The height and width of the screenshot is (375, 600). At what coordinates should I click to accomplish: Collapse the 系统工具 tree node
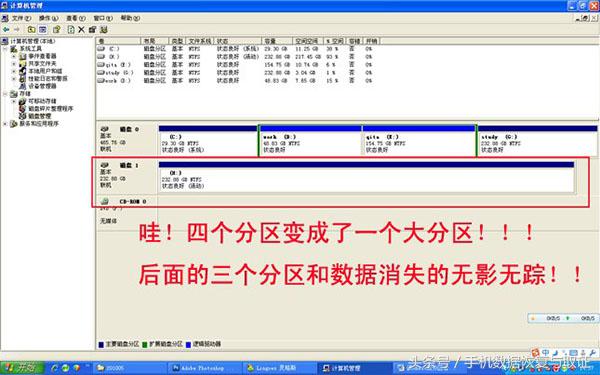[5, 49]
